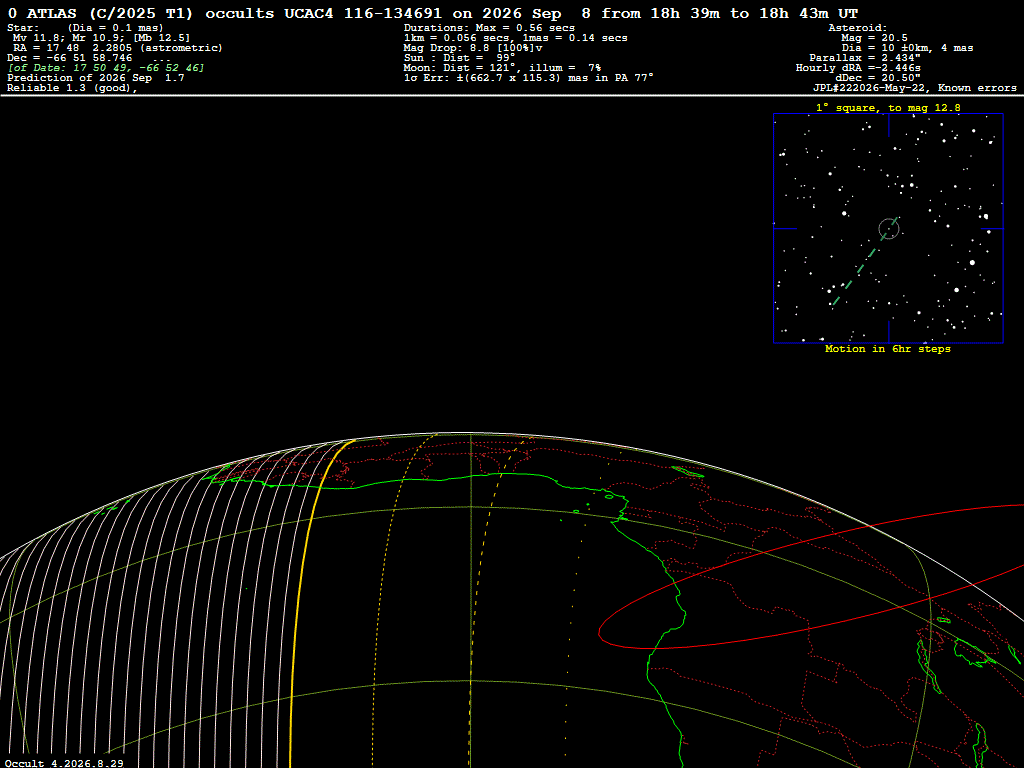Viewport: 1024px width, 768px height.
Task: Click the vertical olive meridian line
Action: pyautogui.click(x=470, y=601)
